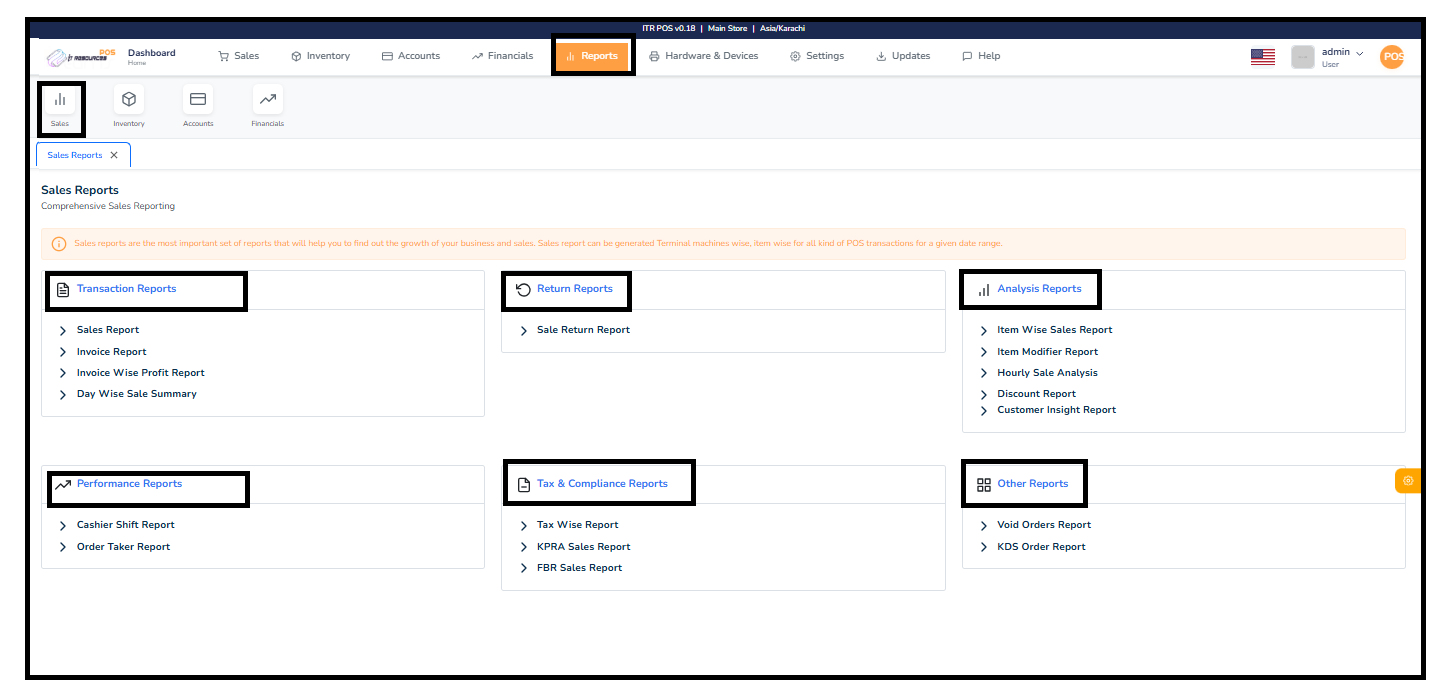Click the US flag language icon
This screenshot has height=688, width=1432.
point(1262,56)
